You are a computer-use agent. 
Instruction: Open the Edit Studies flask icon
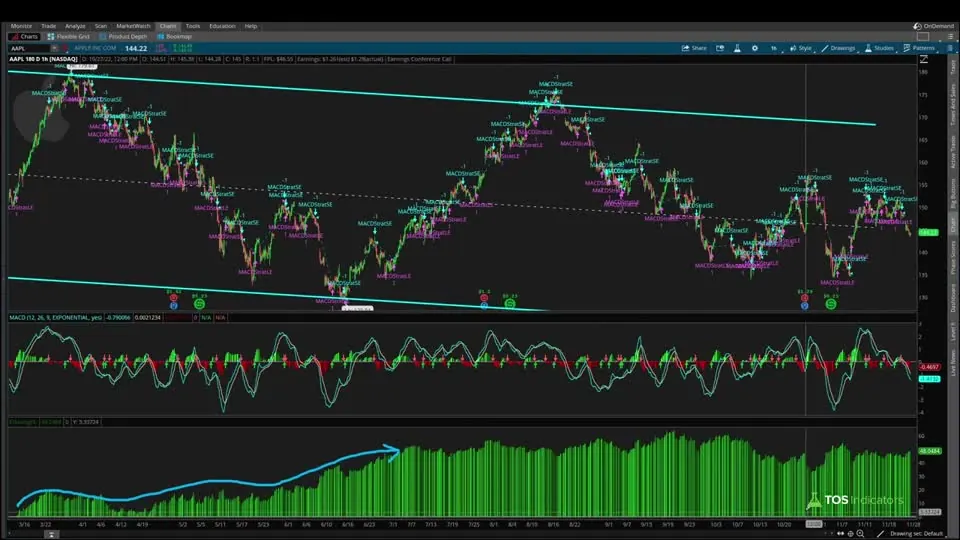[x=737, y=48]
